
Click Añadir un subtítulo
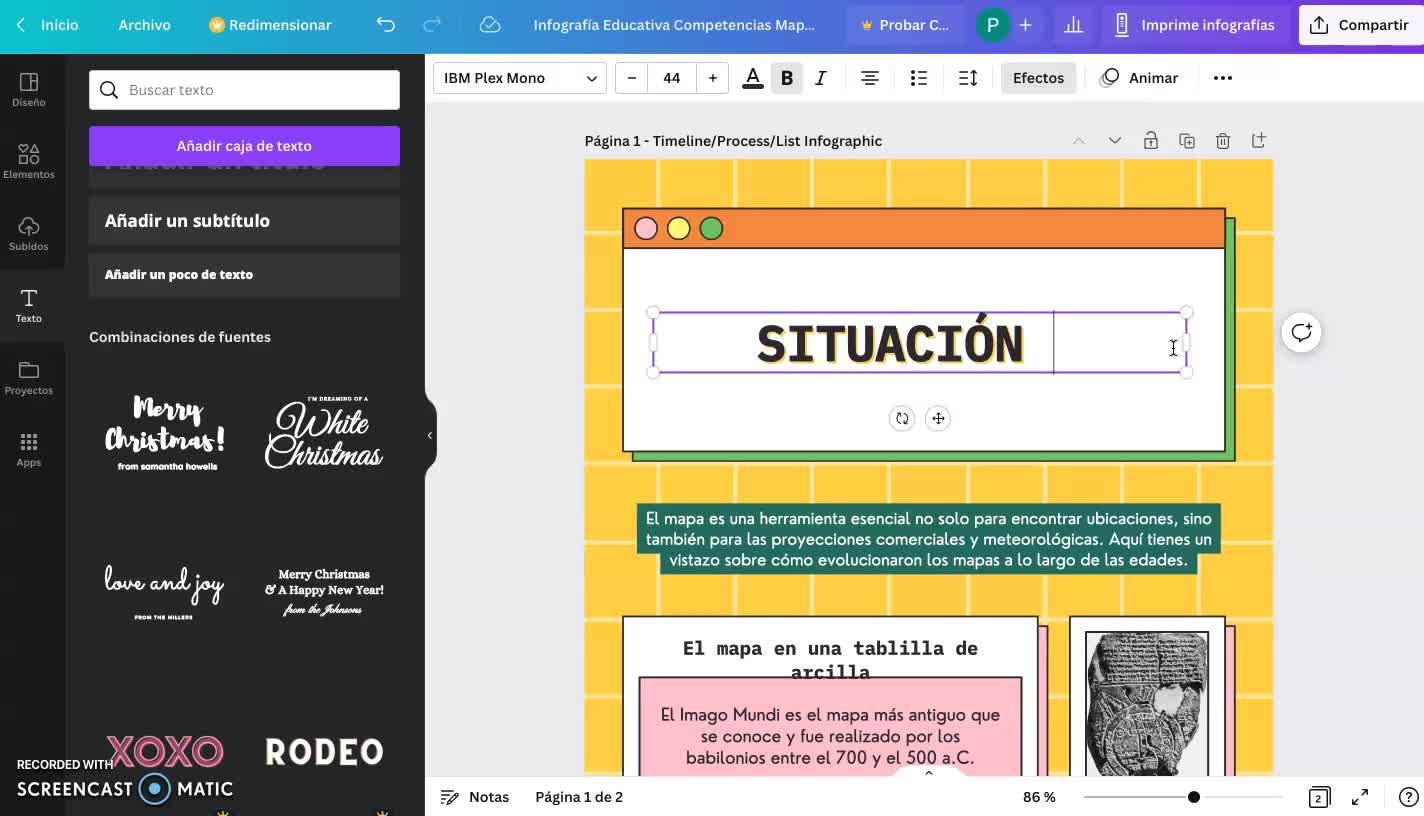pos(244,221)
